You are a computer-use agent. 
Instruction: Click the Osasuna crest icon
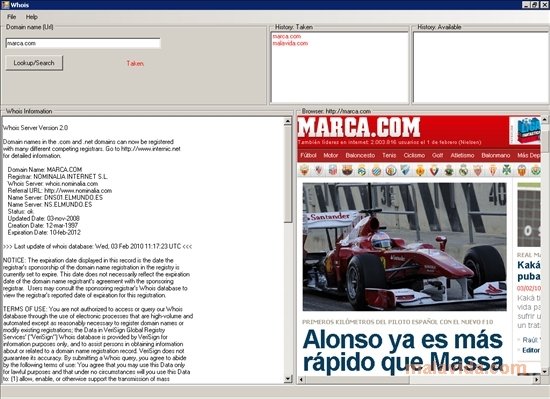(434, 171)
